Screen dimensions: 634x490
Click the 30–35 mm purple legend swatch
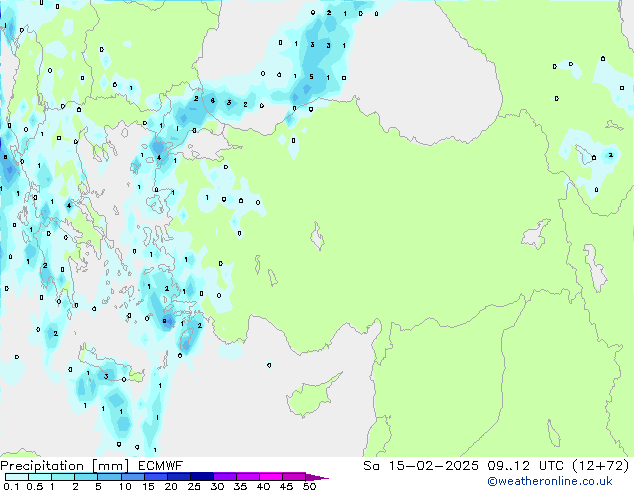point(224,477)
